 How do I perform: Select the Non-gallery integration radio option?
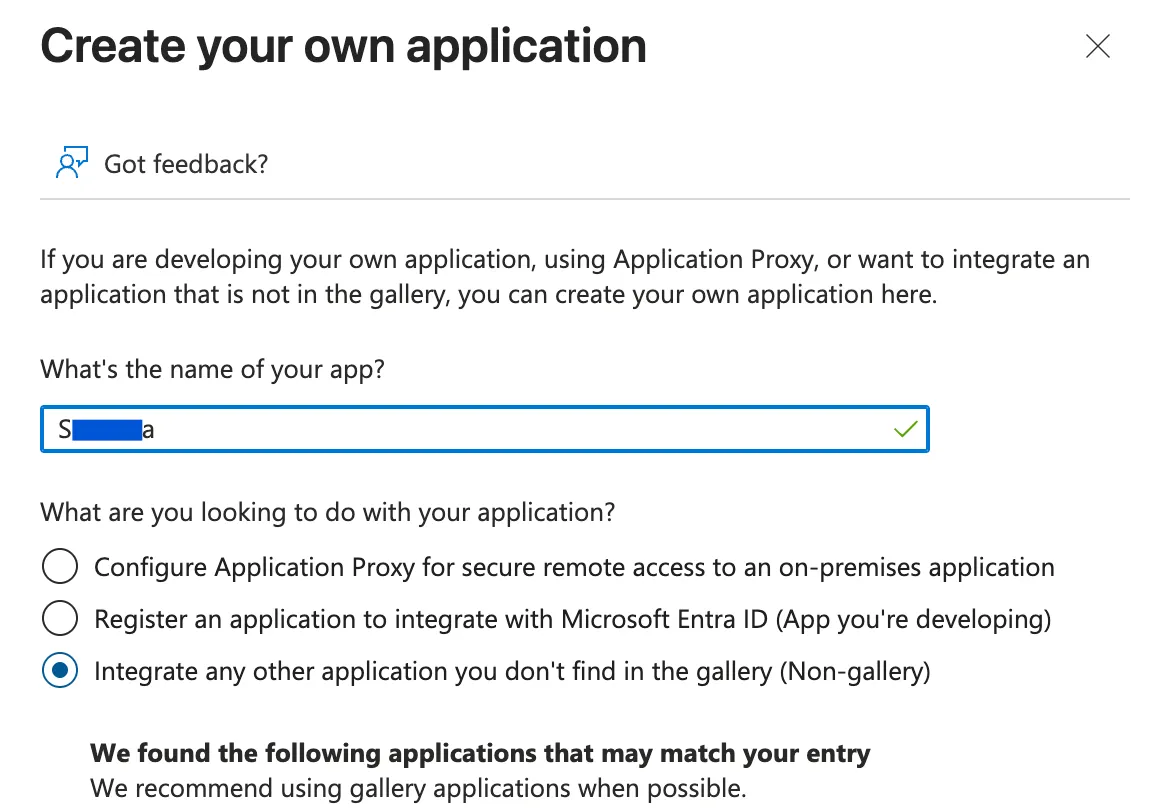[60, 670]
